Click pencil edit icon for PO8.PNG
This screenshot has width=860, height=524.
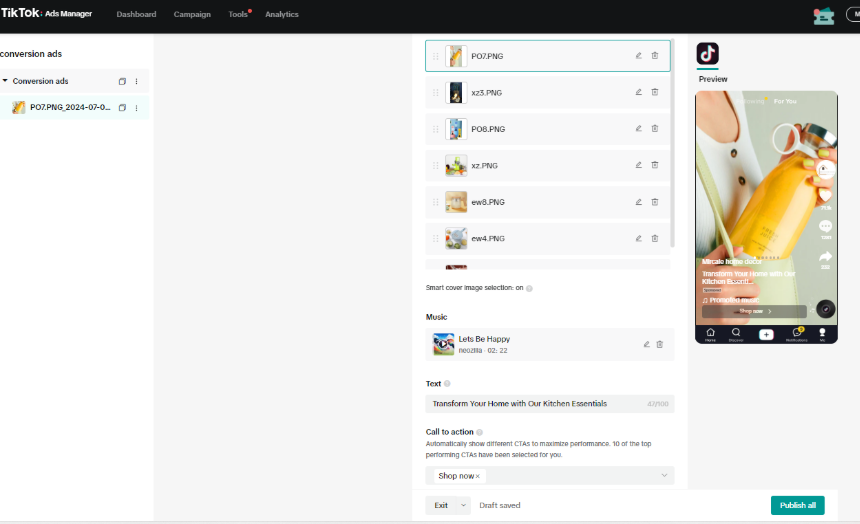click(638, 129)
